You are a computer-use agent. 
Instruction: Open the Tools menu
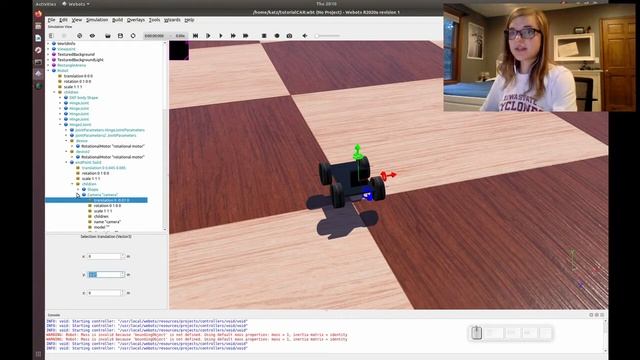154,20
